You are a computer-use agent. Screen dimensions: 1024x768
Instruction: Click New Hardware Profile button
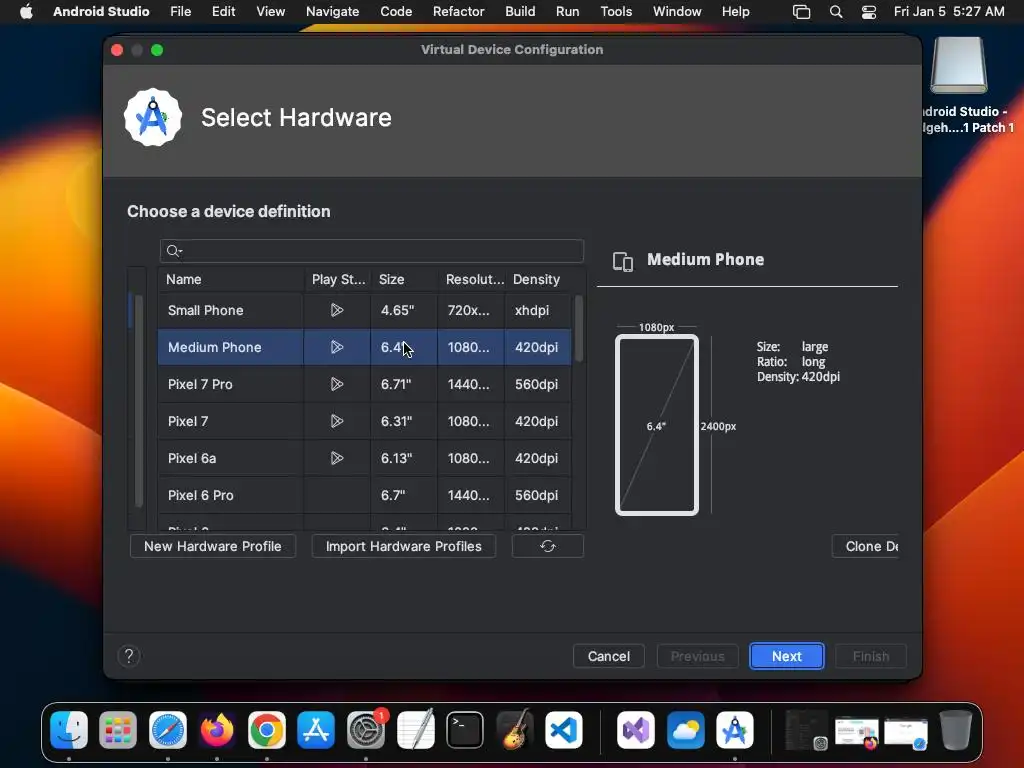pyautogui.click(x=213, y=546)
